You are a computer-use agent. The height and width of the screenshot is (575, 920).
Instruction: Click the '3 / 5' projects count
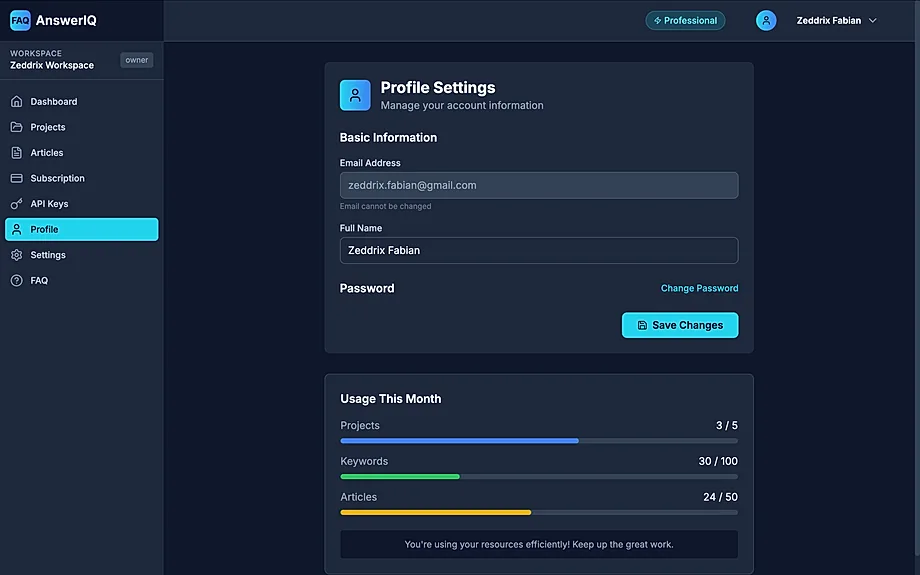[x=726, y=425]
